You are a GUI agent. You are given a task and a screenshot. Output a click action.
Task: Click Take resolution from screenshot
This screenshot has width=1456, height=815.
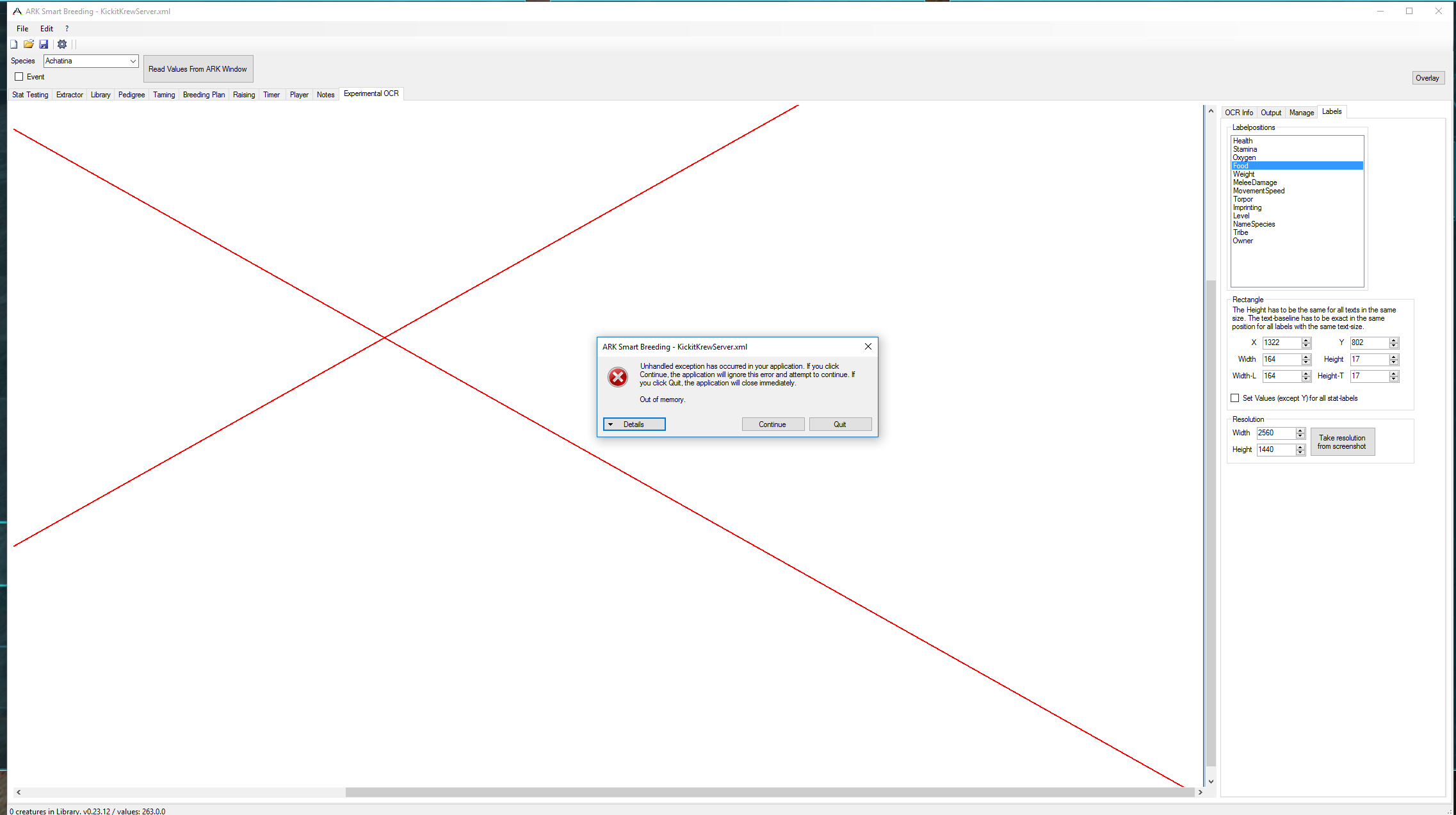click(x=1343, y=442)
